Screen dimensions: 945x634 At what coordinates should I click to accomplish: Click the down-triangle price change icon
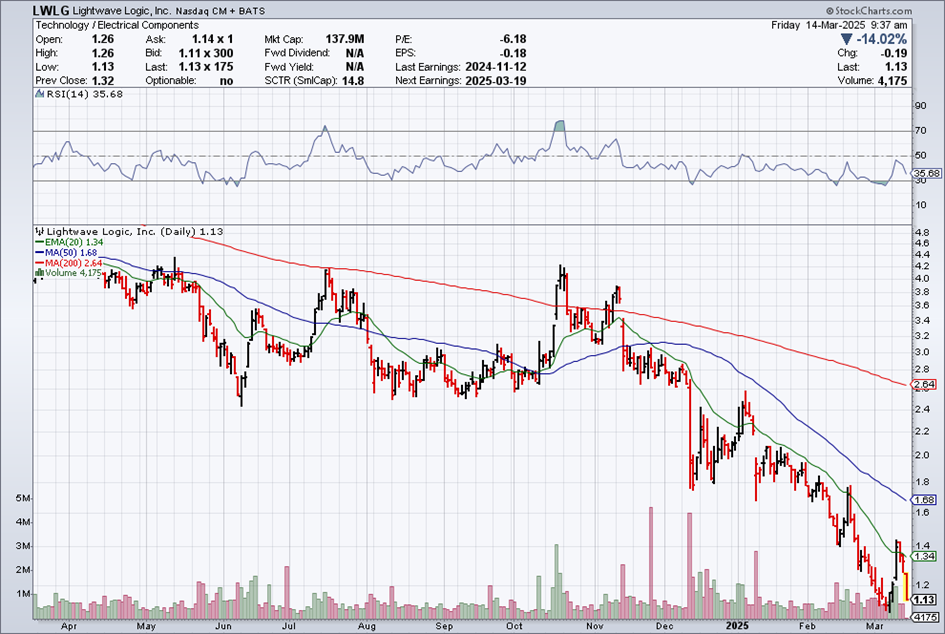pos(846,40)
